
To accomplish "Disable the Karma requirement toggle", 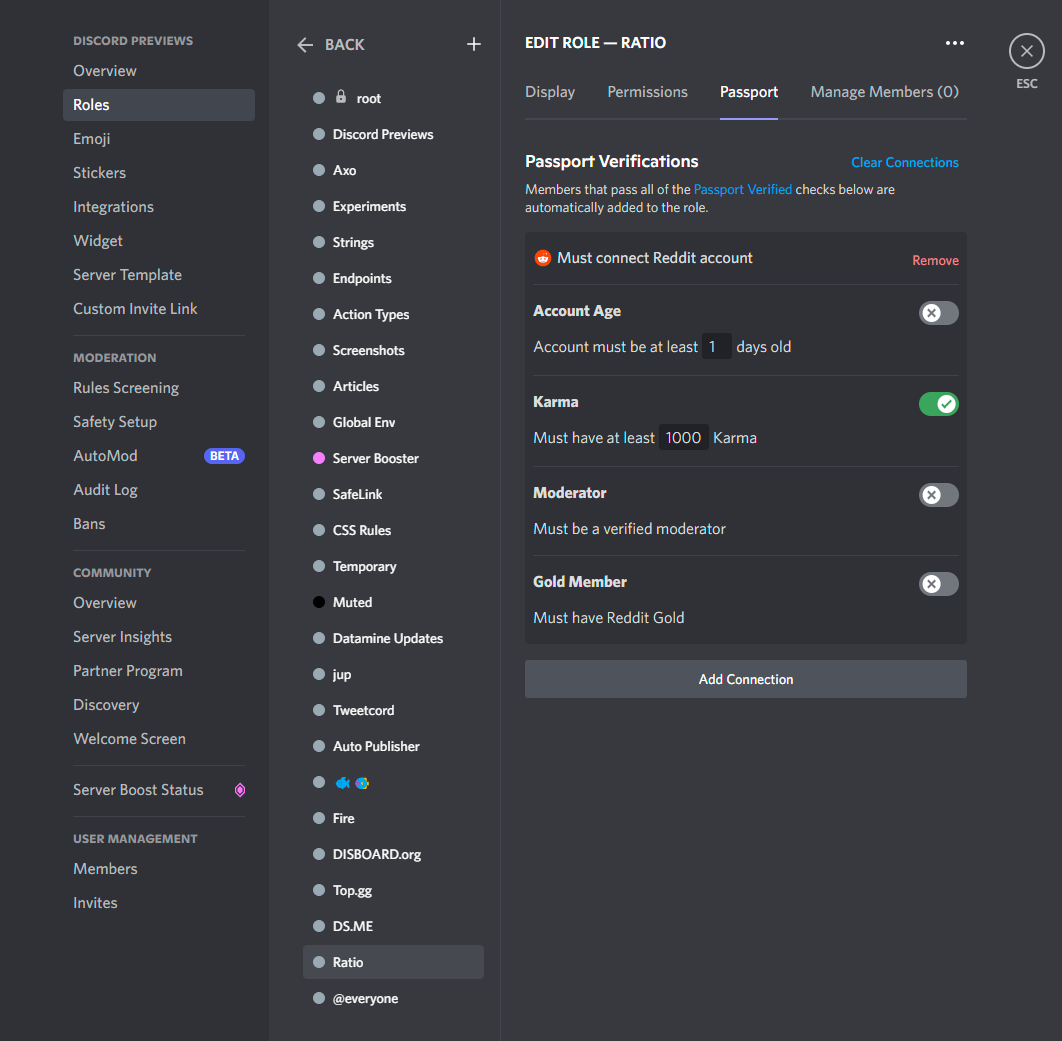I will click(x=938, y=404).
